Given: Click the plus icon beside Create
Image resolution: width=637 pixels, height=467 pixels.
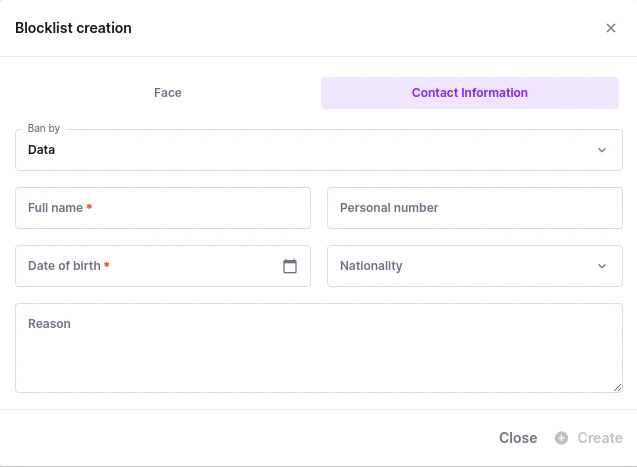Looking at the screenshot, I should [562, 438].
